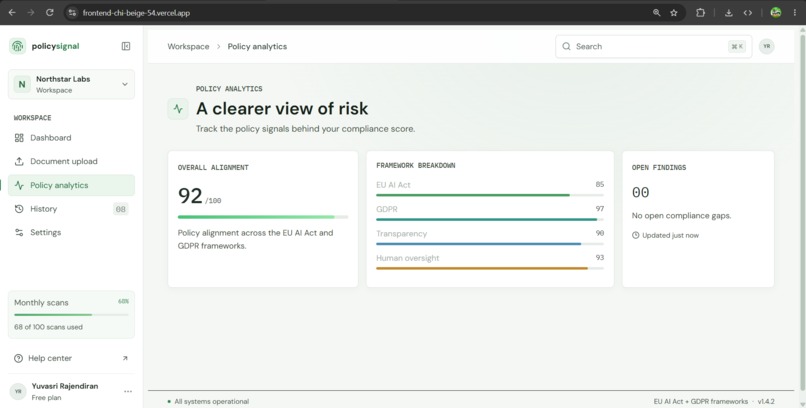Click the Workspace breadcrumb link

pos(188,46)
